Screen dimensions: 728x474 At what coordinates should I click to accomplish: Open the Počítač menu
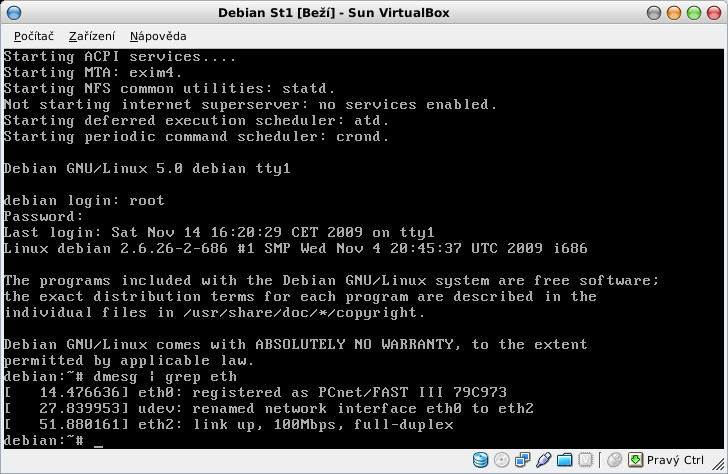click(33, 36)
